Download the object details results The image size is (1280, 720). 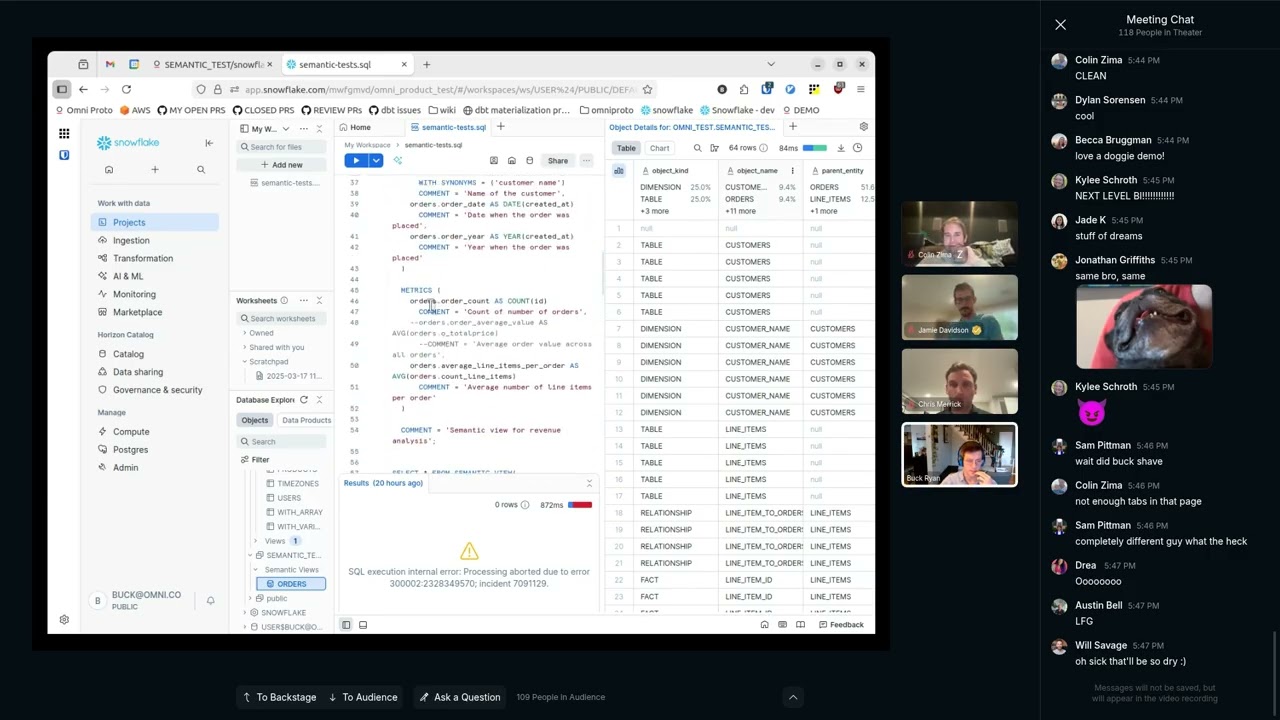tap(840, 148)
